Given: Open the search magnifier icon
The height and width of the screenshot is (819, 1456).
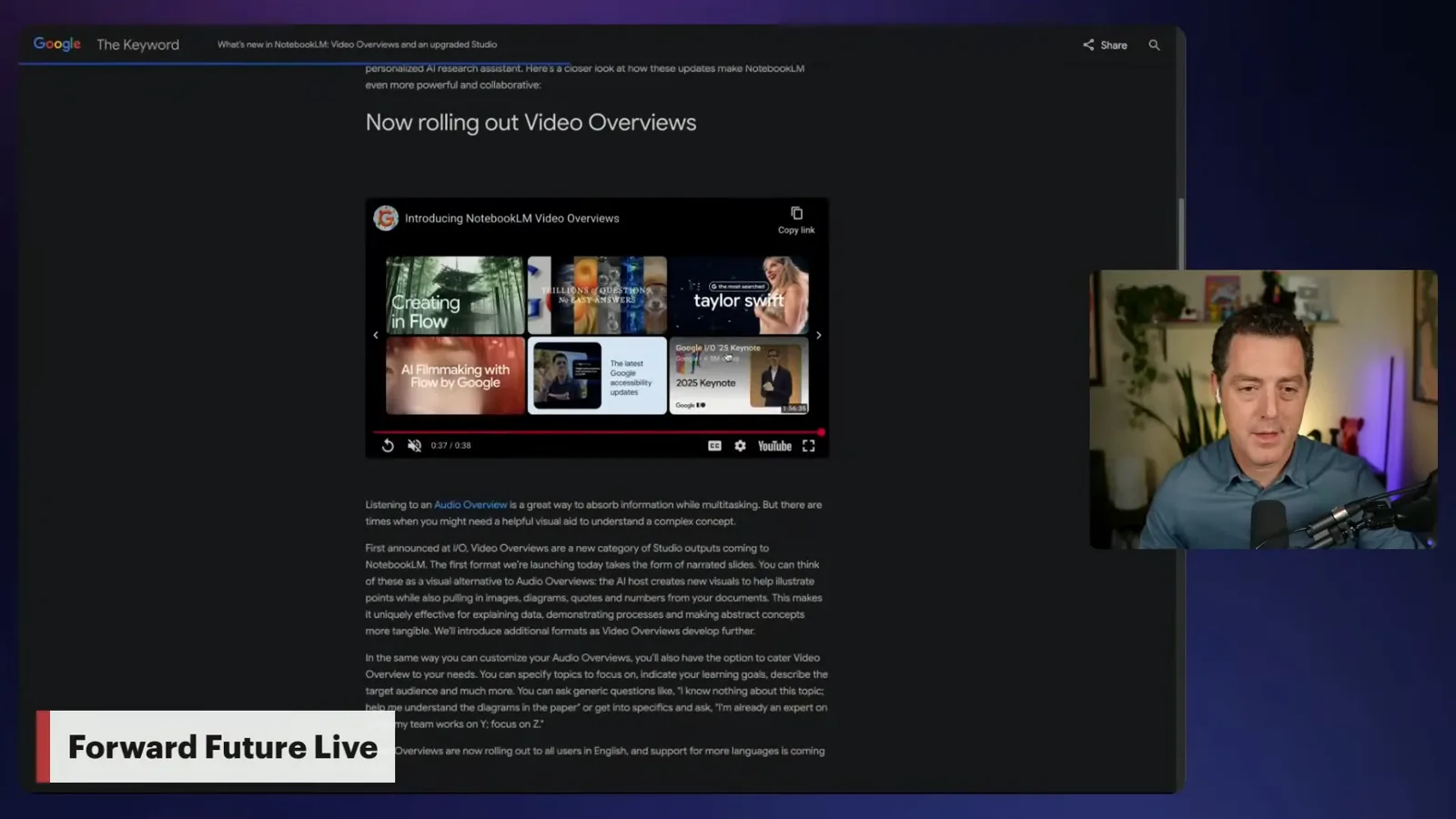Looking at the screenshot, I should [x=1154, y=45].
